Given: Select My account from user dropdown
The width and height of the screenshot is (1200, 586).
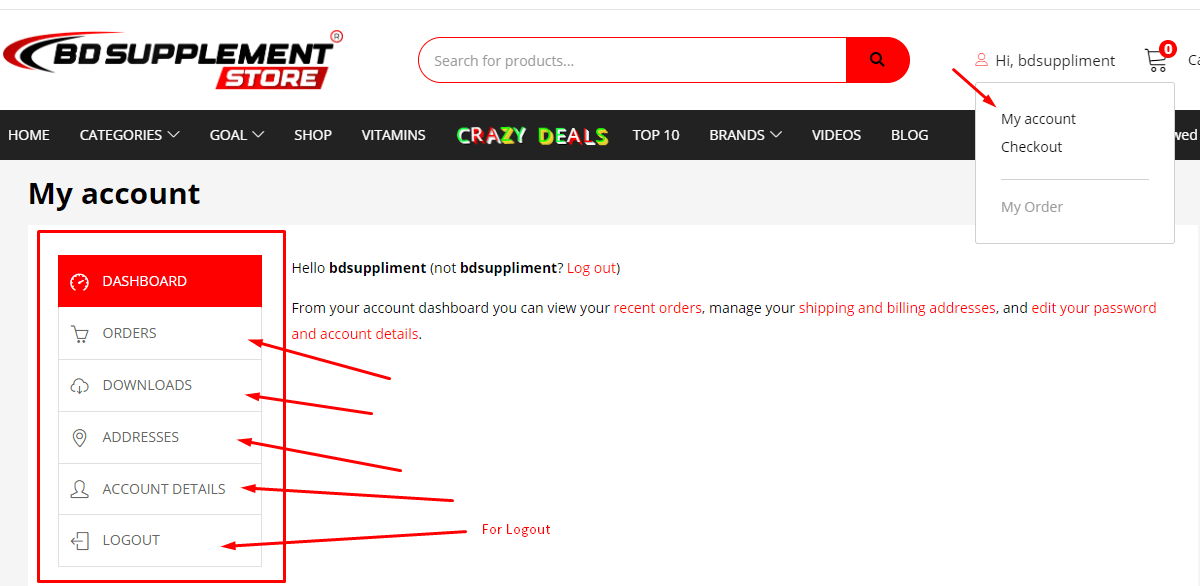Looking at the screenshot, I should (1038, 119).
